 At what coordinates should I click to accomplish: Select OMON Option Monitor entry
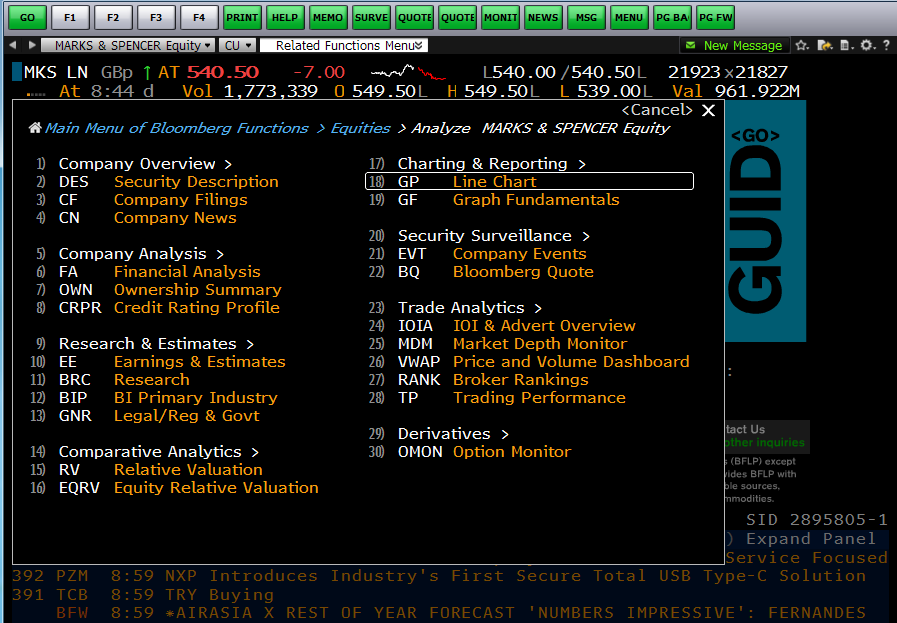point(511,452)
